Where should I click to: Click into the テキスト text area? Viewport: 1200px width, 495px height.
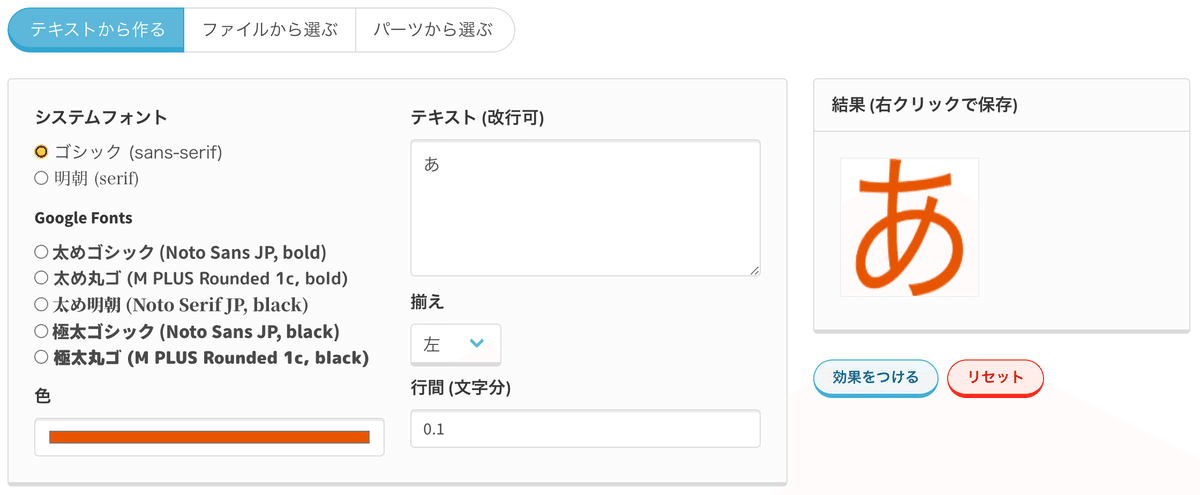click(x=585, y=208)
